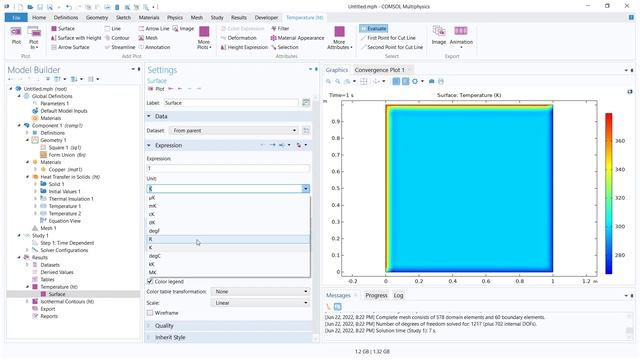
Task: Select degF unit from the list
Action: tap(229, 231)
